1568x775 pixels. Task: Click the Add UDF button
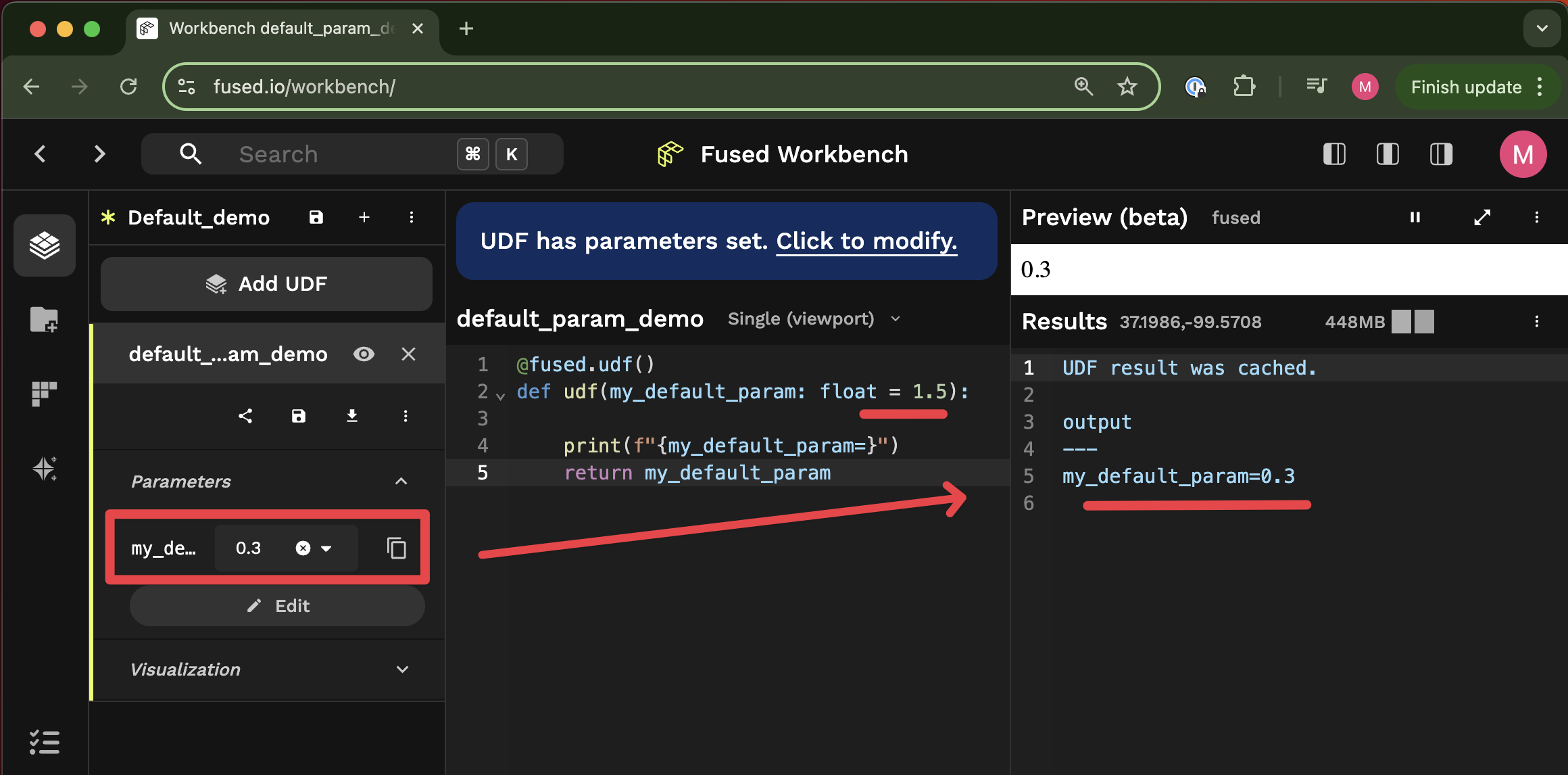pos(266,284)
